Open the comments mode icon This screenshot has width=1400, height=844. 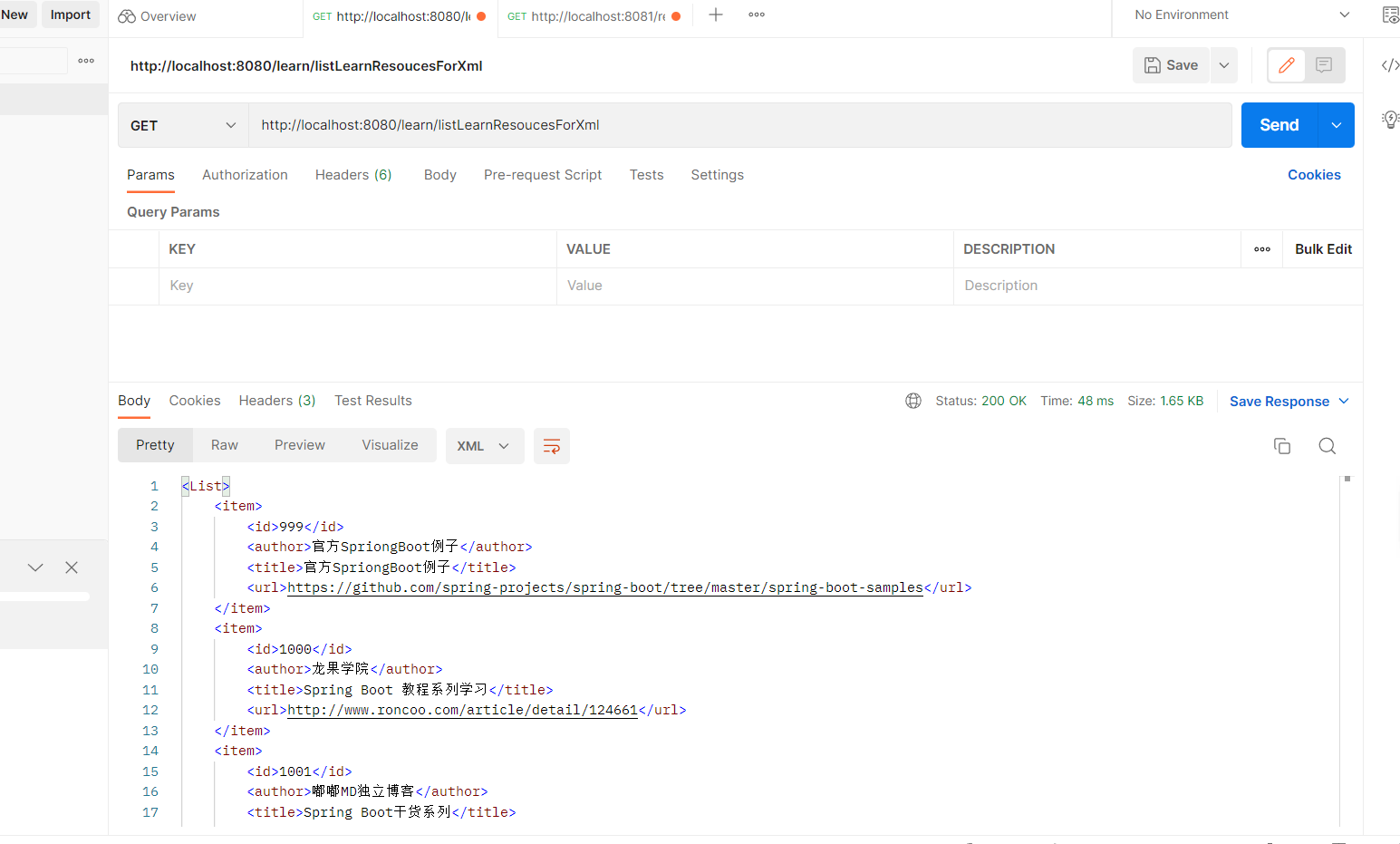tap(1324, 65)
